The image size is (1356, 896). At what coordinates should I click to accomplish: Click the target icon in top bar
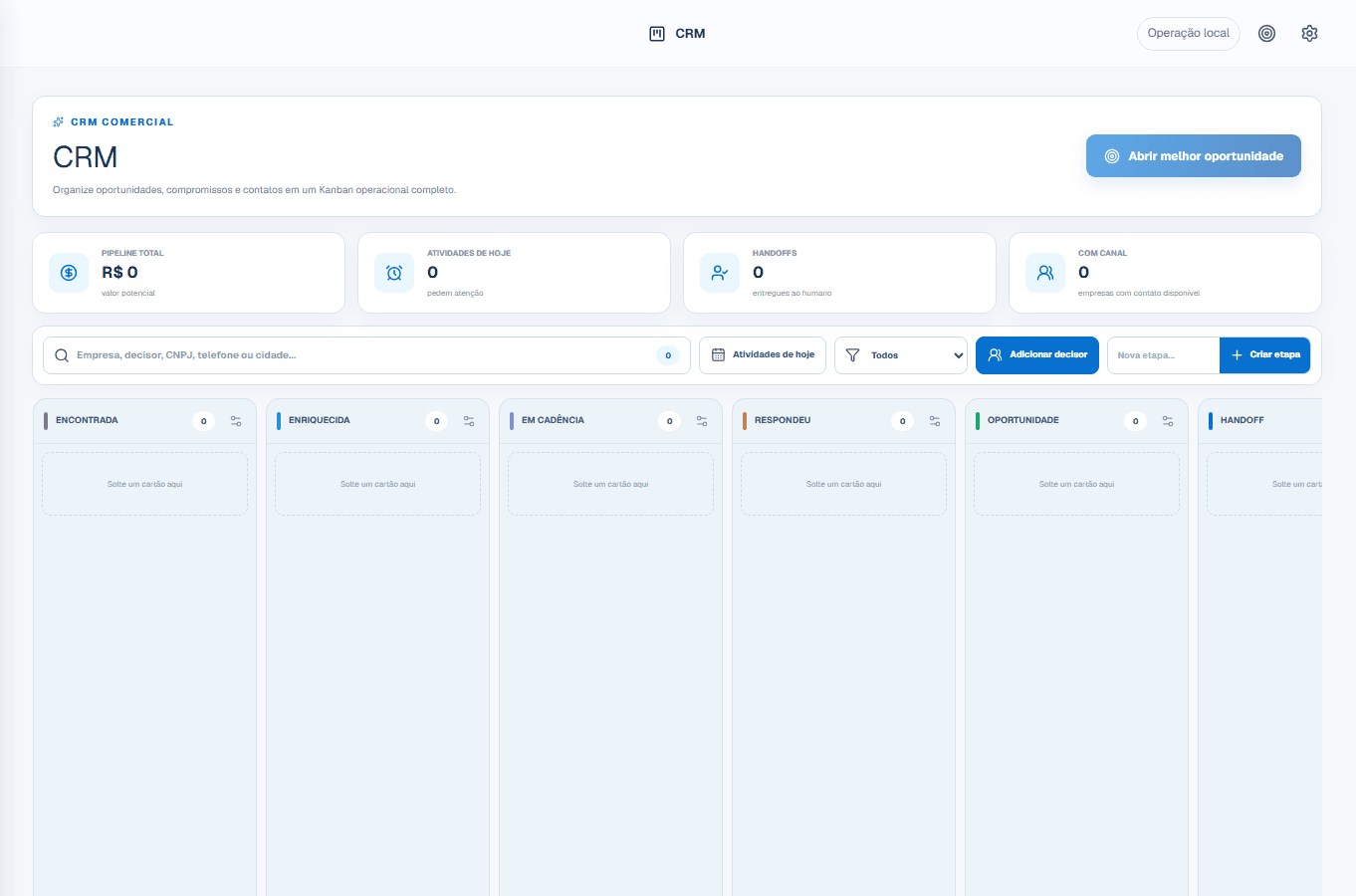coord(1266,34)
